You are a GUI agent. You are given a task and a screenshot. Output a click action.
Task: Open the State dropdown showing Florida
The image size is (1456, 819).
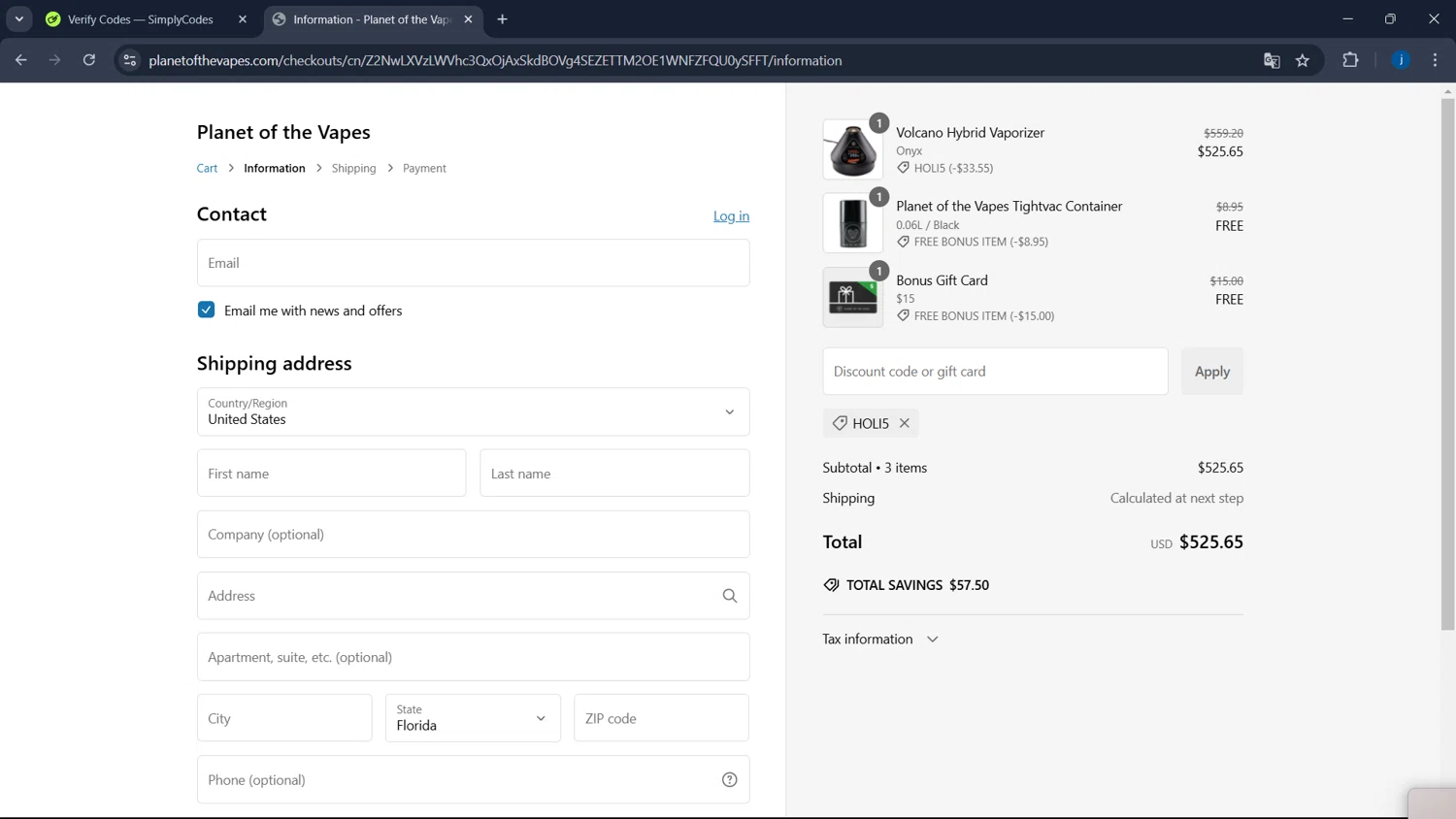click(473, 718)
